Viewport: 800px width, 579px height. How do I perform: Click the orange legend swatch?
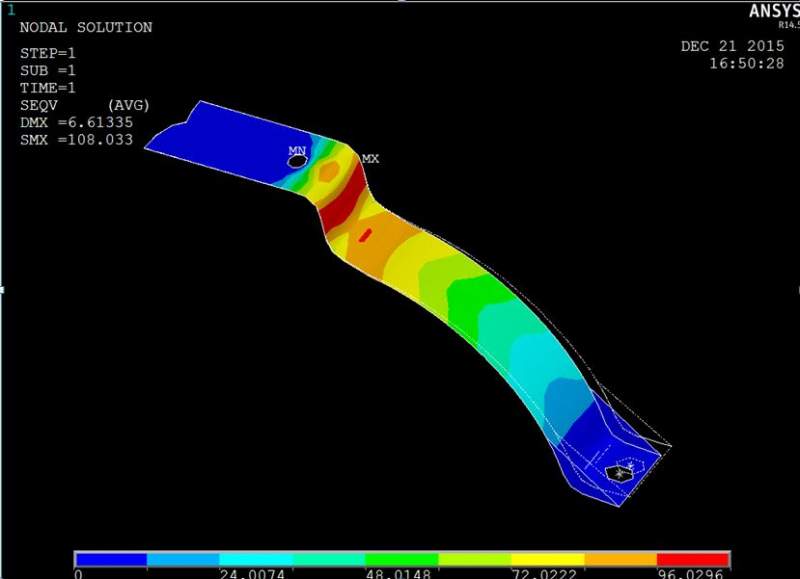[621, 560]
